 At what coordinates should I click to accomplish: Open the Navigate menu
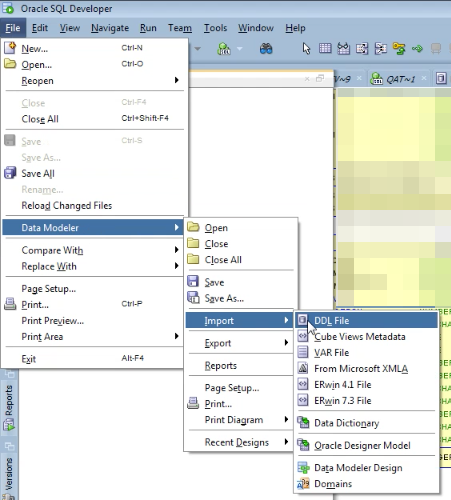tap(110, 28)
